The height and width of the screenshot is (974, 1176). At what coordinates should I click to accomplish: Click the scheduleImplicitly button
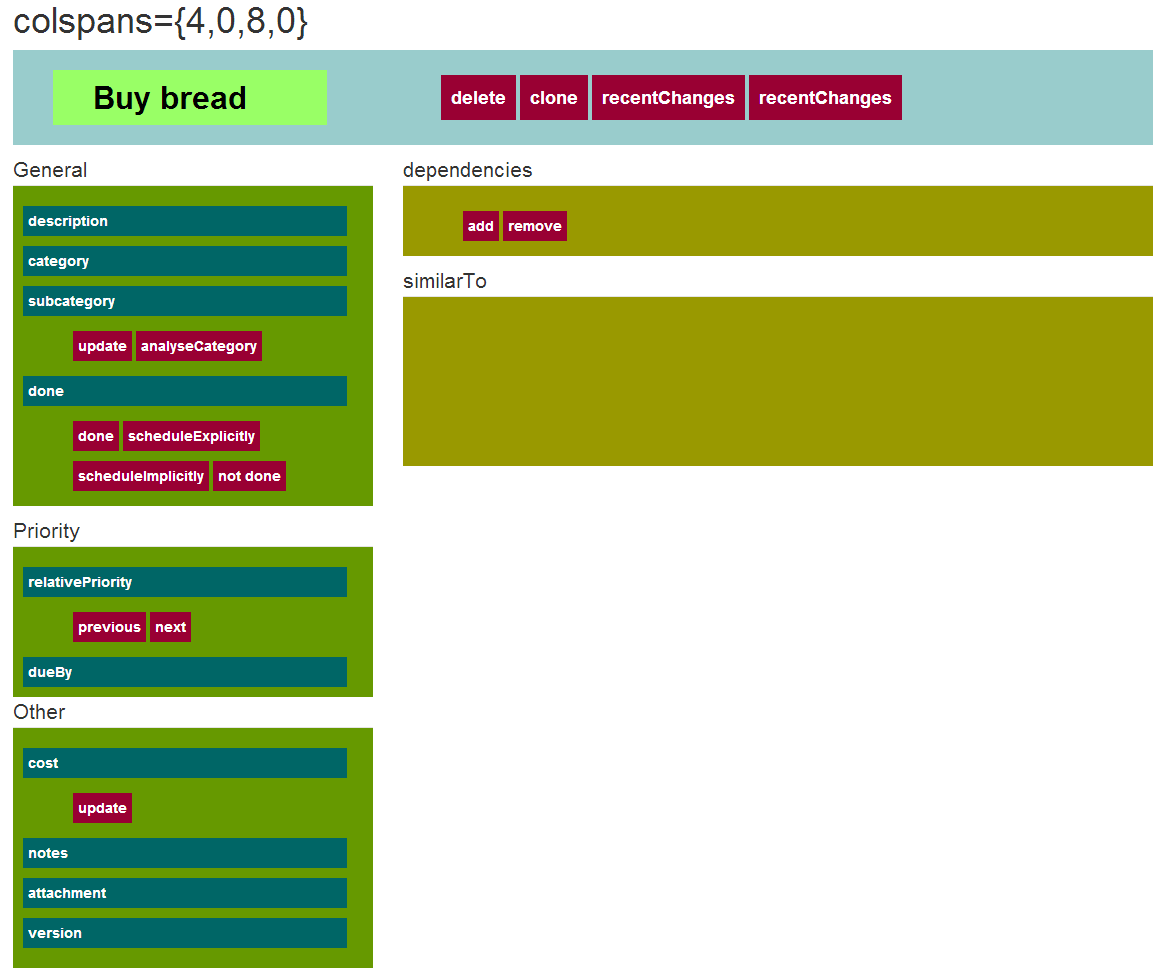141,476
